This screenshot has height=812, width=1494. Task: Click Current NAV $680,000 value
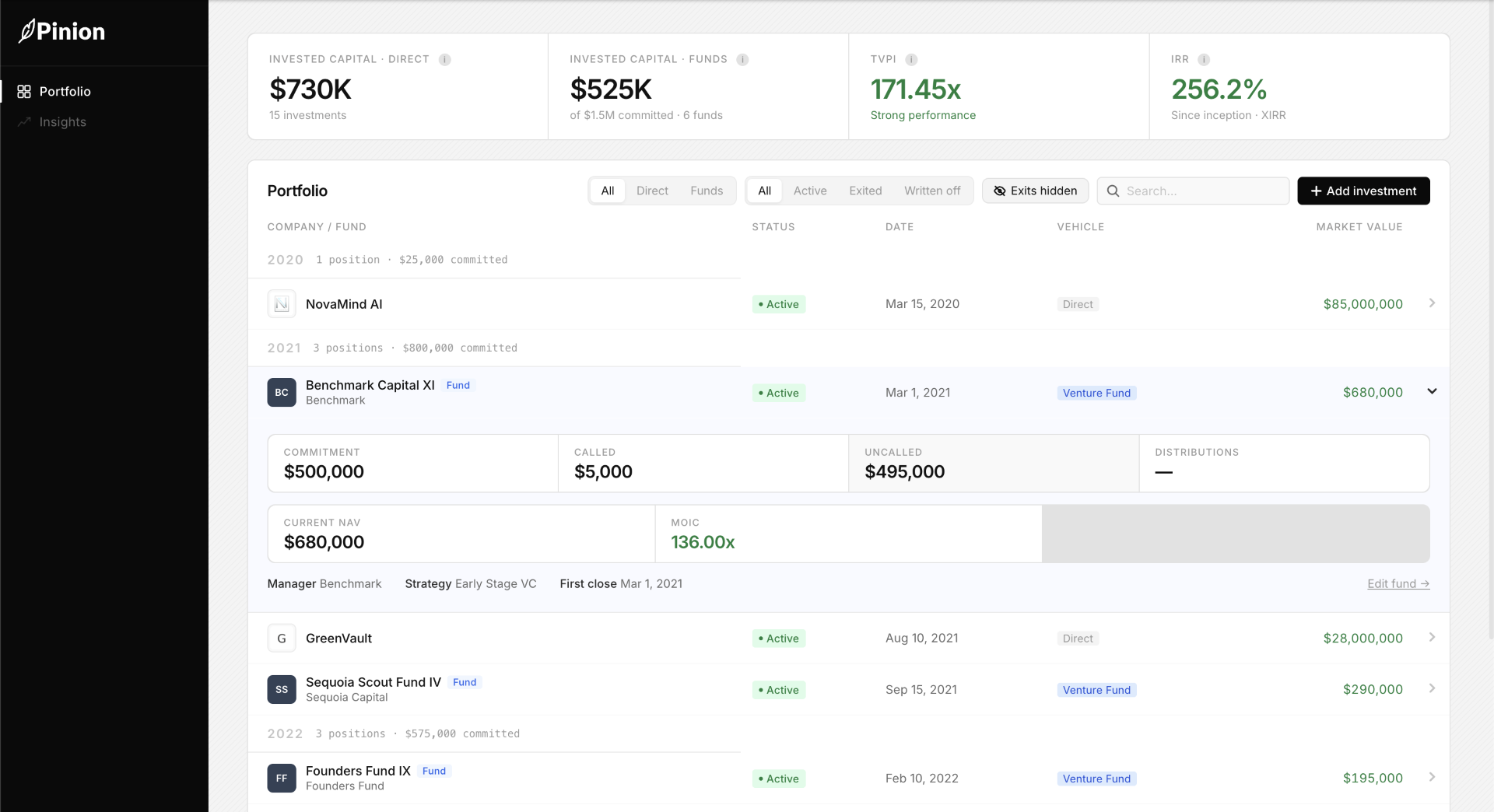[324, 543]
